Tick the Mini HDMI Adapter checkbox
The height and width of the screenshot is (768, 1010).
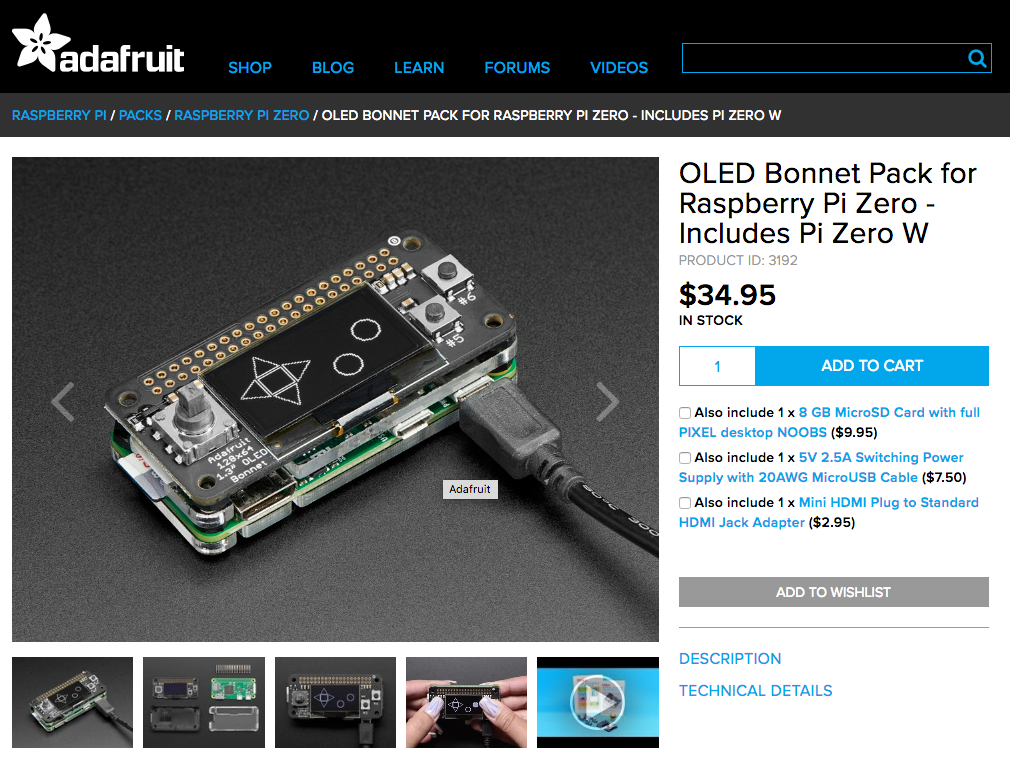pos(685,503)
